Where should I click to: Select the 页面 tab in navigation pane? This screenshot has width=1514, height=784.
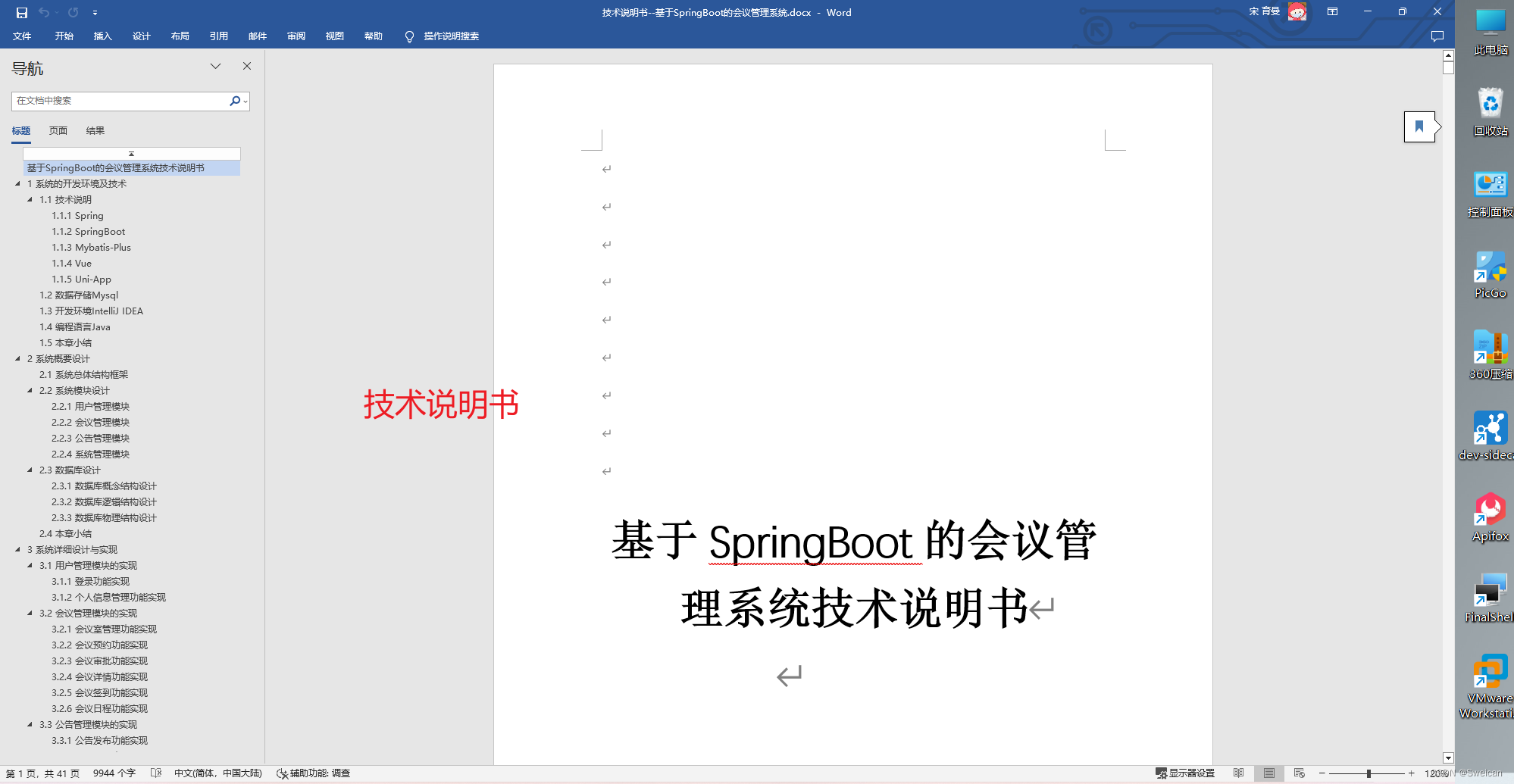(x=58, y=131)
